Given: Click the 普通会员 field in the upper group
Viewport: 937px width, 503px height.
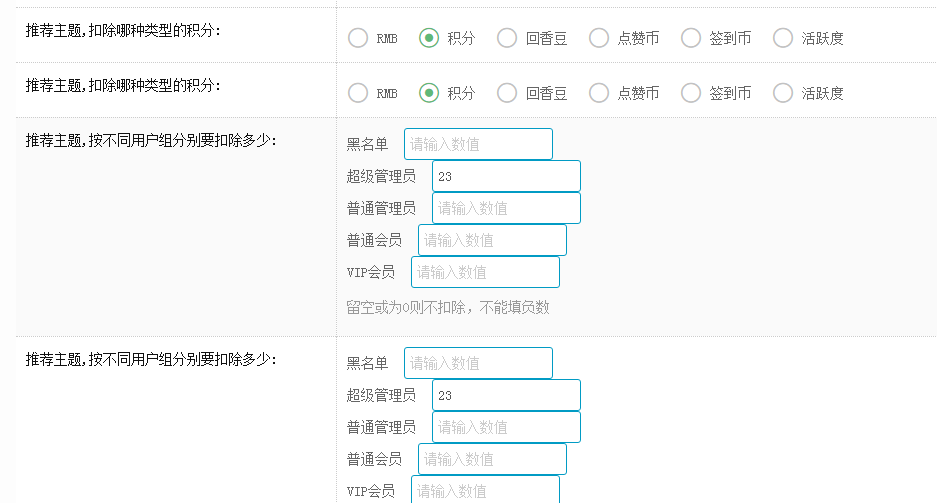Looking at the screenshot, I should tap(492, 240).
